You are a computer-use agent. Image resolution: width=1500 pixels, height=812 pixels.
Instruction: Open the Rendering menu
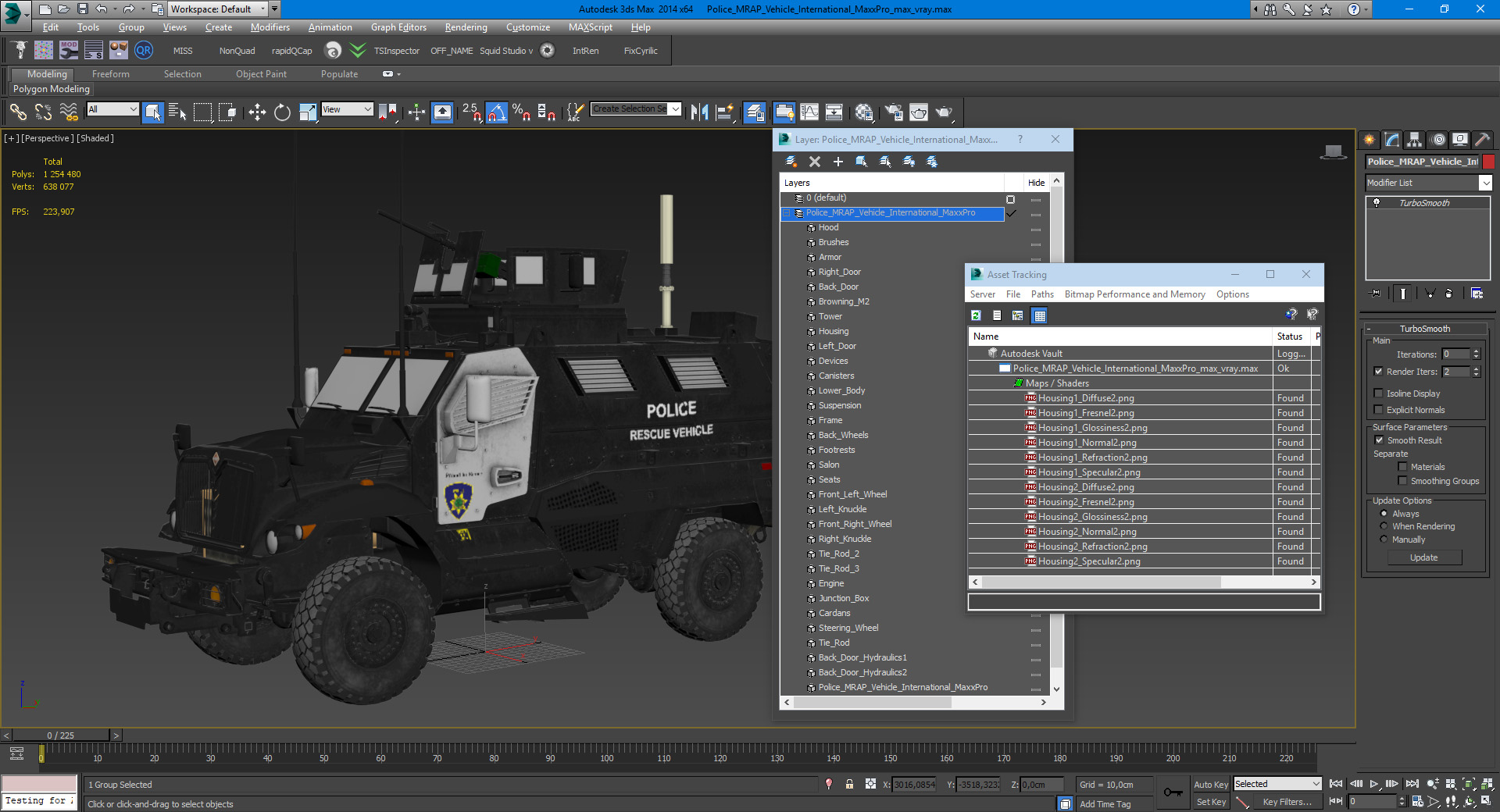coord(466,27)
